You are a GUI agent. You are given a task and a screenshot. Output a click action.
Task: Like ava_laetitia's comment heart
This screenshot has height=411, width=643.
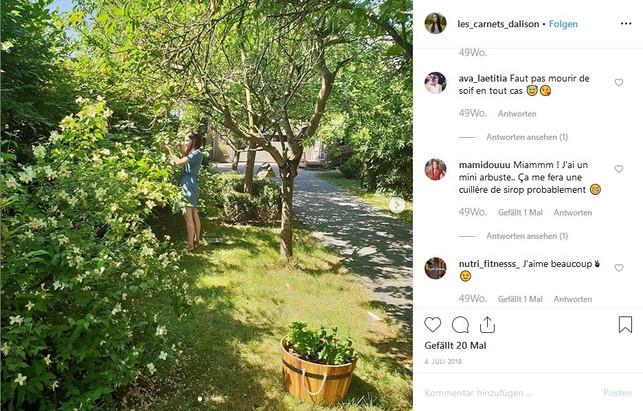(619, 82)
